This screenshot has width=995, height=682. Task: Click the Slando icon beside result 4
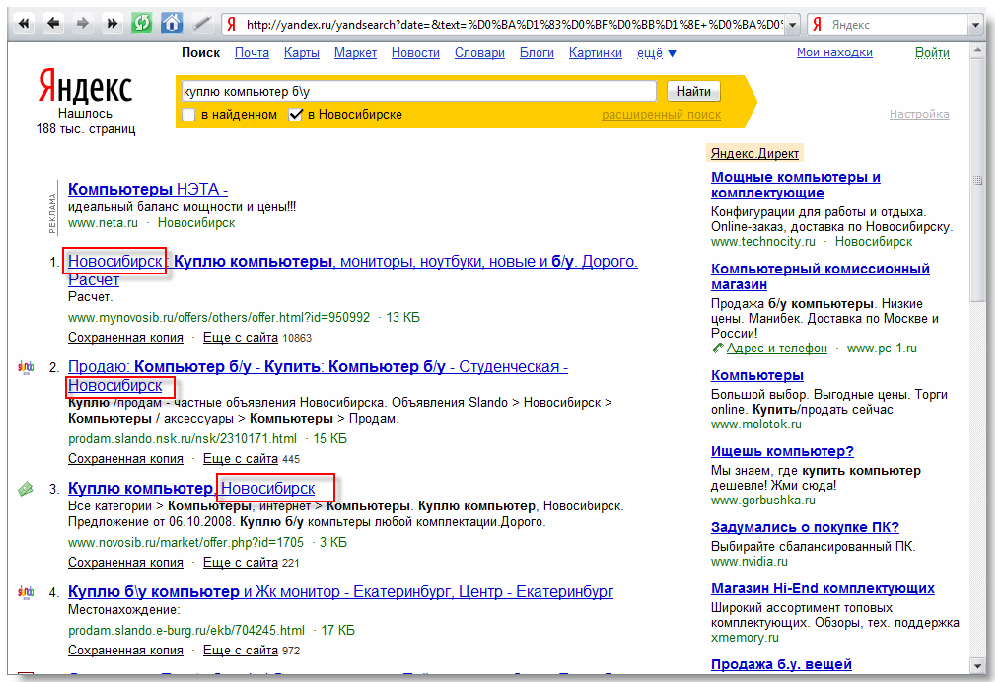(x=26, y=592)
